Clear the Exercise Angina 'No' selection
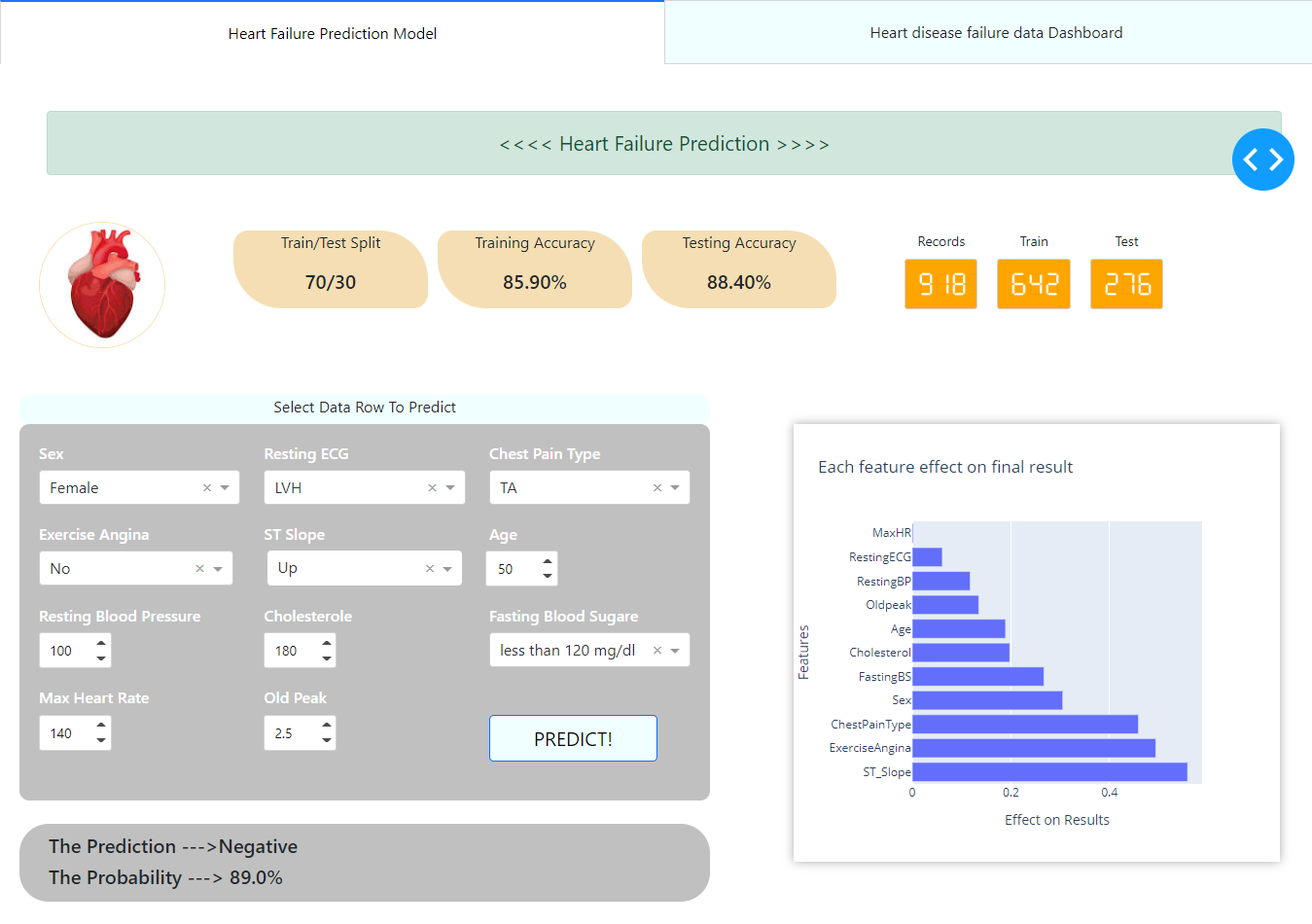Screen dimensions: 1312x924 point(199,568)
